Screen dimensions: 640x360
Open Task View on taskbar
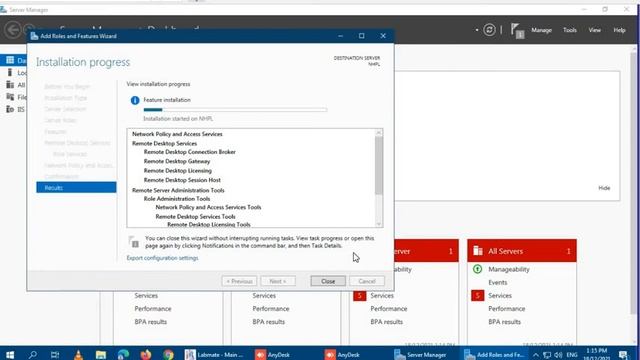[55, 354]
